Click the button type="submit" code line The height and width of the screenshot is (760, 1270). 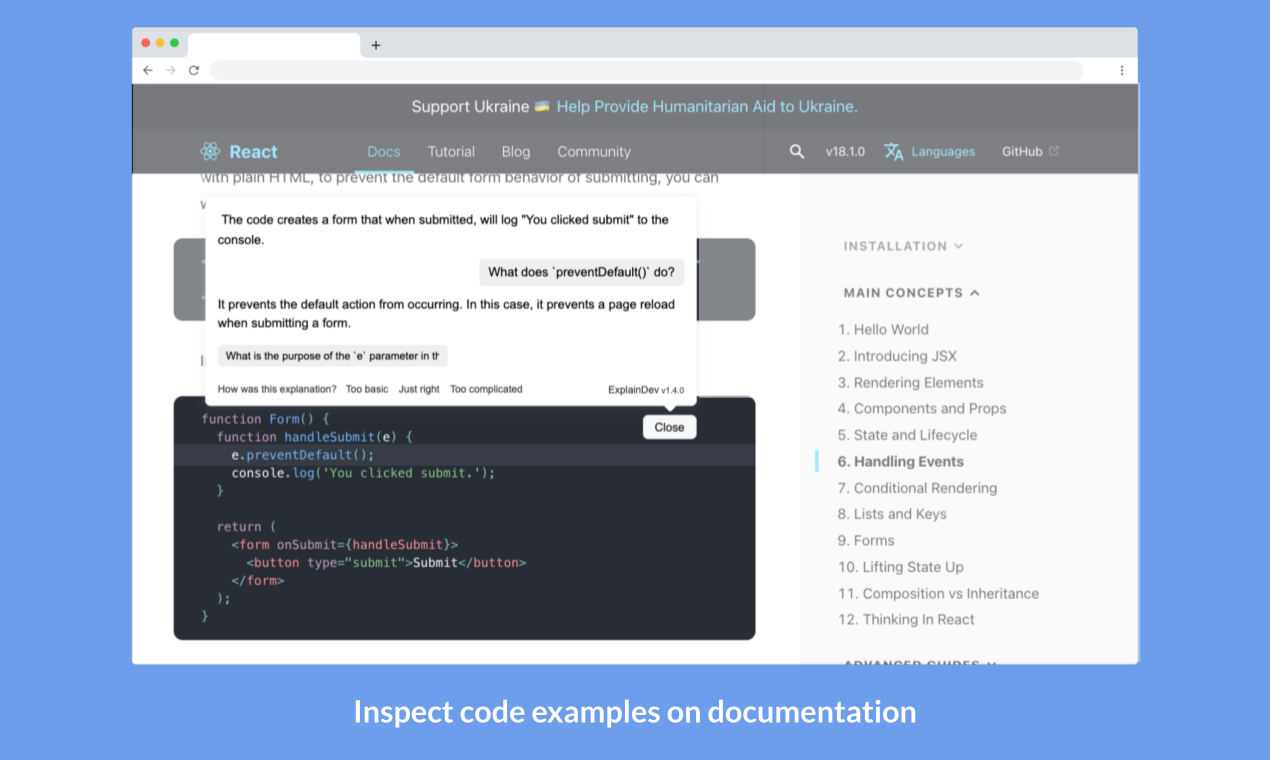(386, 563)
